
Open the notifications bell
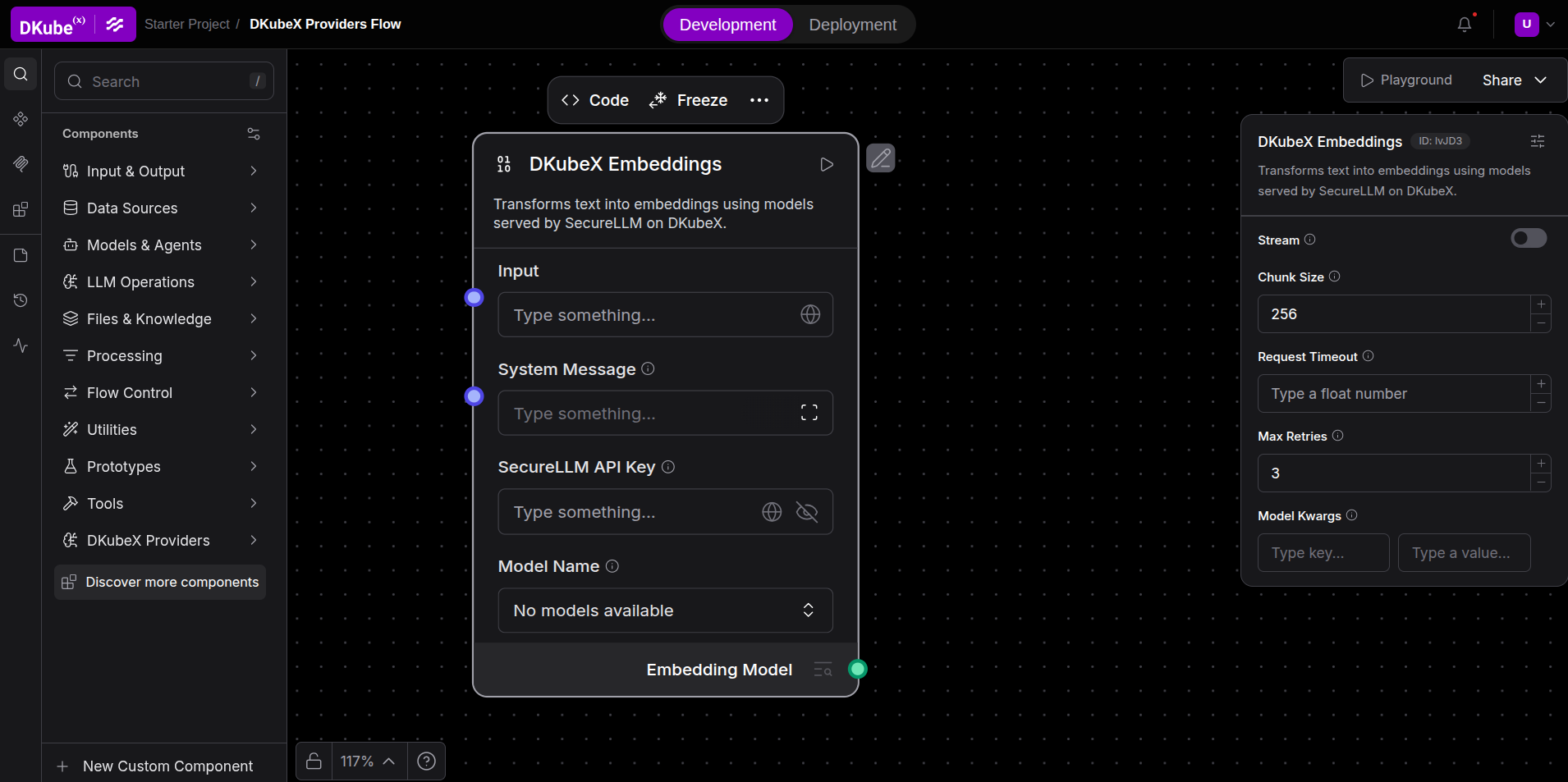click(x=1465, y=25)
